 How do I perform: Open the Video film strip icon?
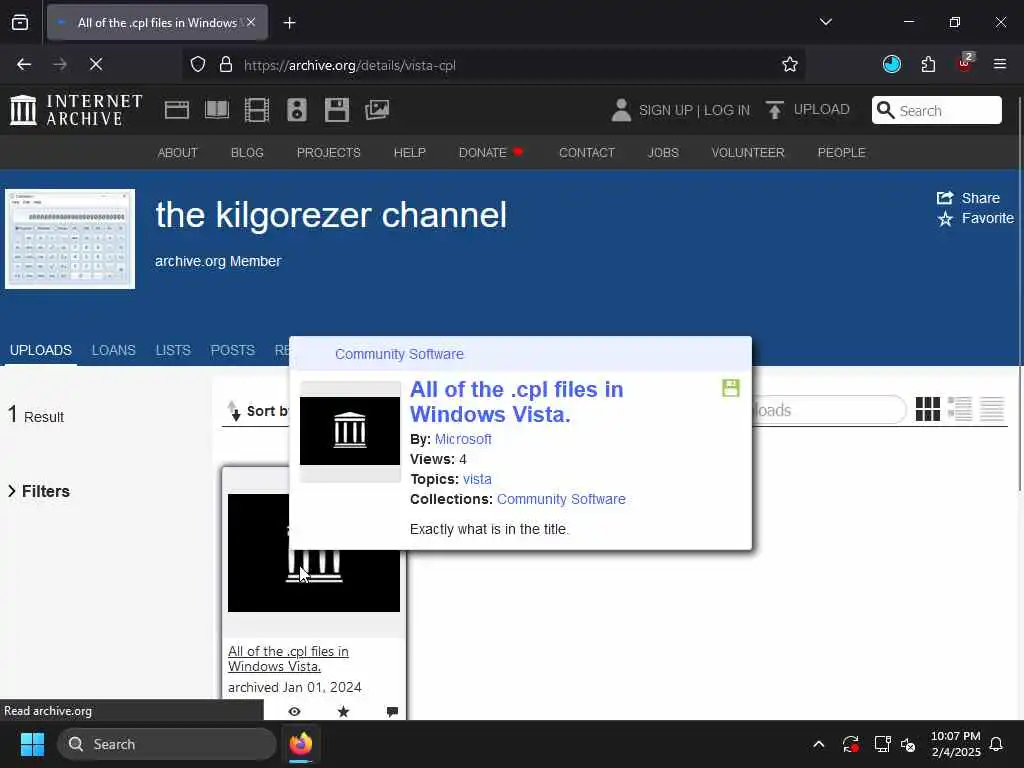pyautogui.click(x=257, y=110)
